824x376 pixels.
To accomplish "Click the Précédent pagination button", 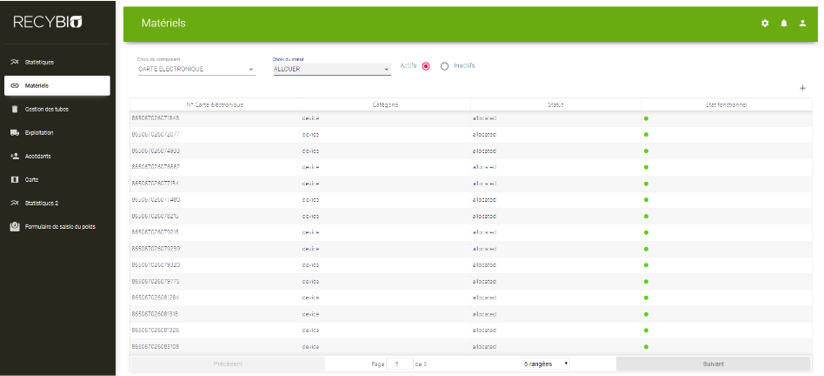I will tap(228, 364).
